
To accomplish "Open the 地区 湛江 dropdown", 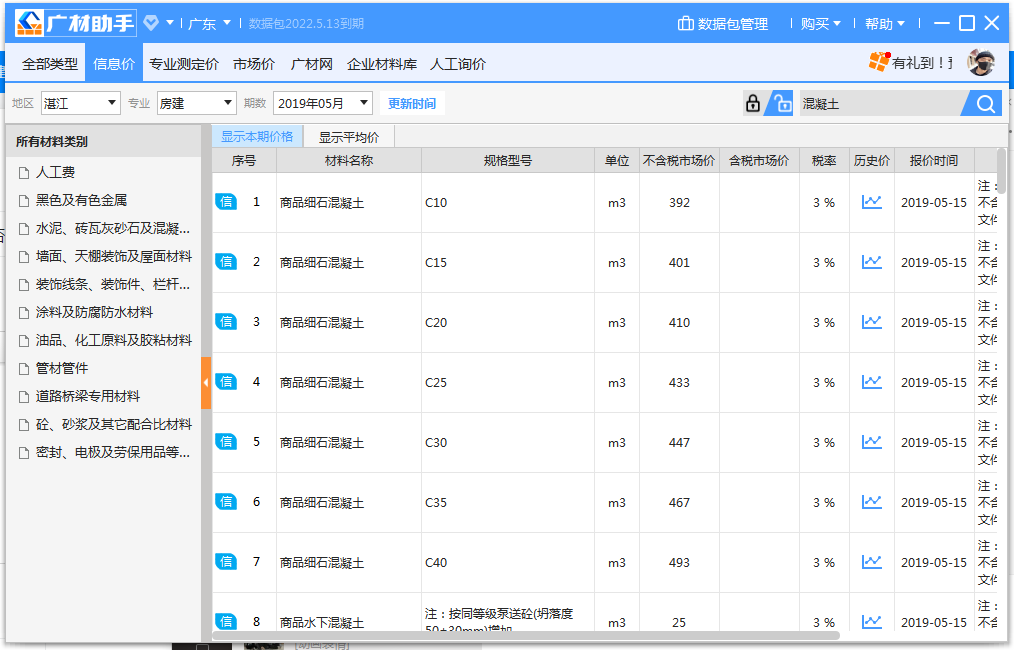I will click(80, 103).
